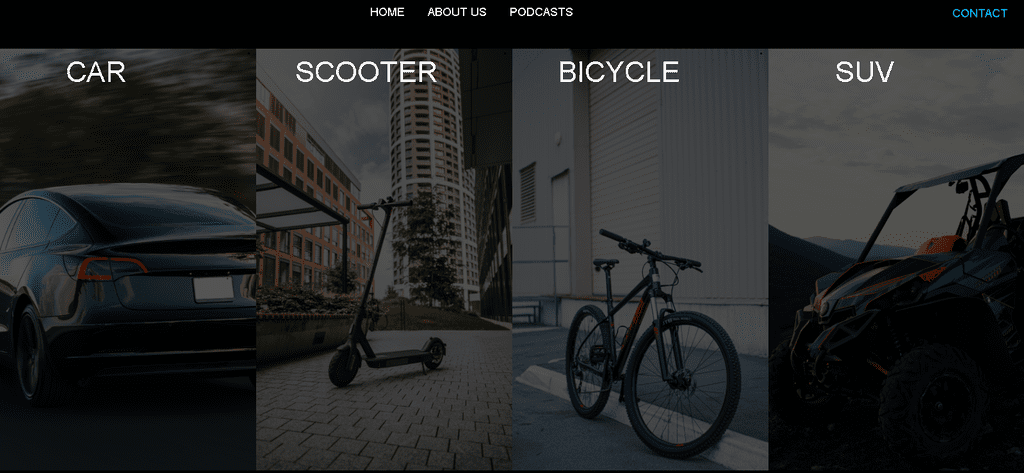Click the bicycle's saddle
Viewport: 1024px width, 473px height.
(x=605, y=263)
